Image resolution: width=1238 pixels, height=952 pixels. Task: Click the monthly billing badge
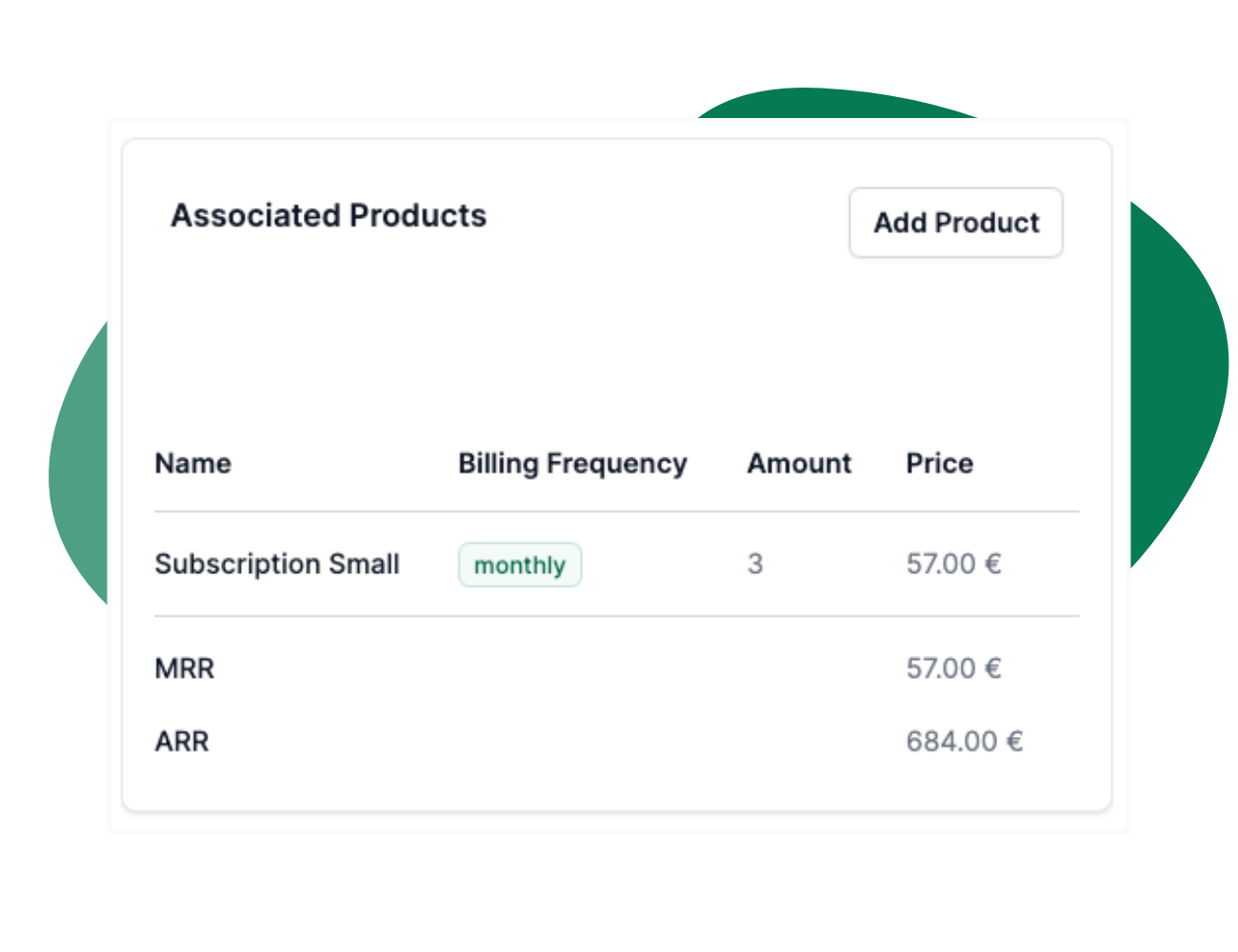click(x=520, y=565)
